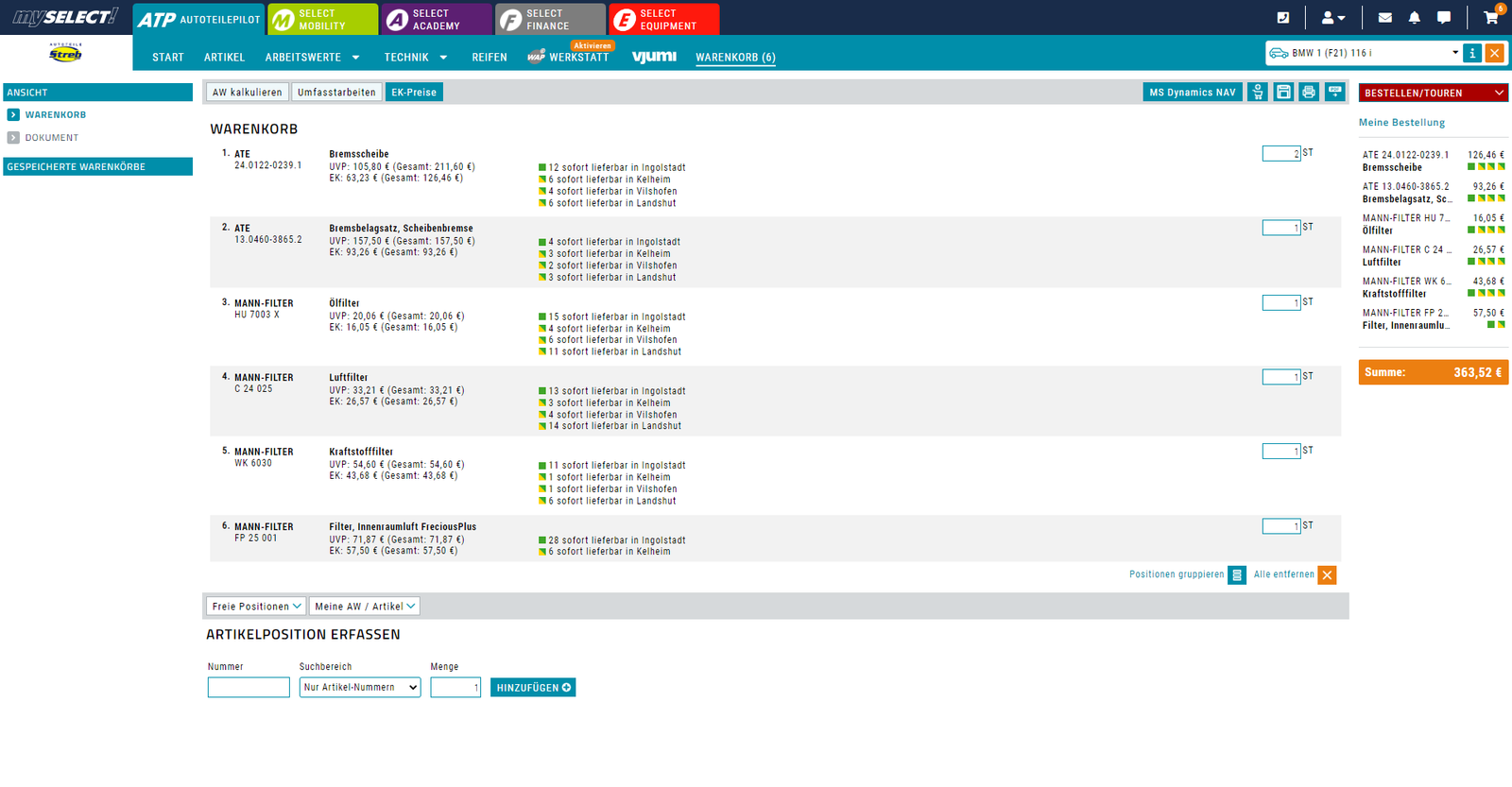Open the Suchbereich Nur Artikel-Nummern combo box

[360, 688]
